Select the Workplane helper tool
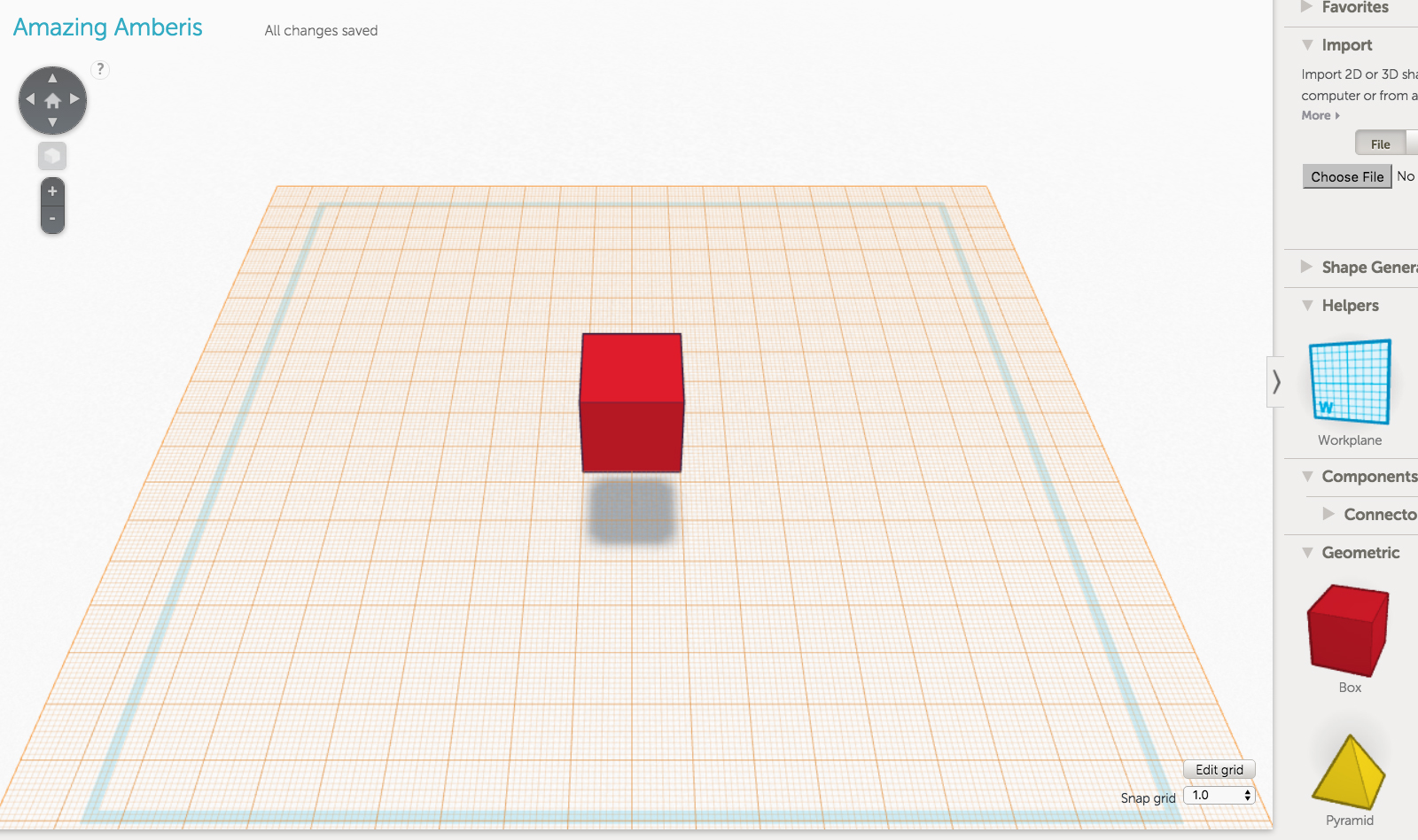The image size is (1418, 840). pyautogui.click(x=1350, y=383)
